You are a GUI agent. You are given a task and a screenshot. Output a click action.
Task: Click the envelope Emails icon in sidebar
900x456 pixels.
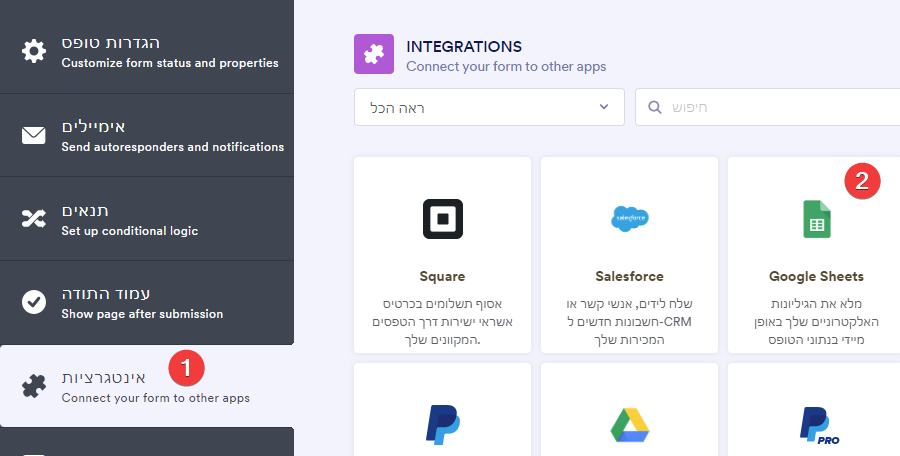tap(34, 135)
